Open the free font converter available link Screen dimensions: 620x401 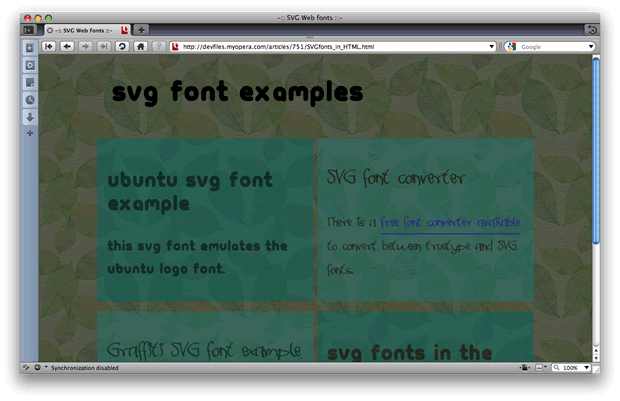pos(450,223)
